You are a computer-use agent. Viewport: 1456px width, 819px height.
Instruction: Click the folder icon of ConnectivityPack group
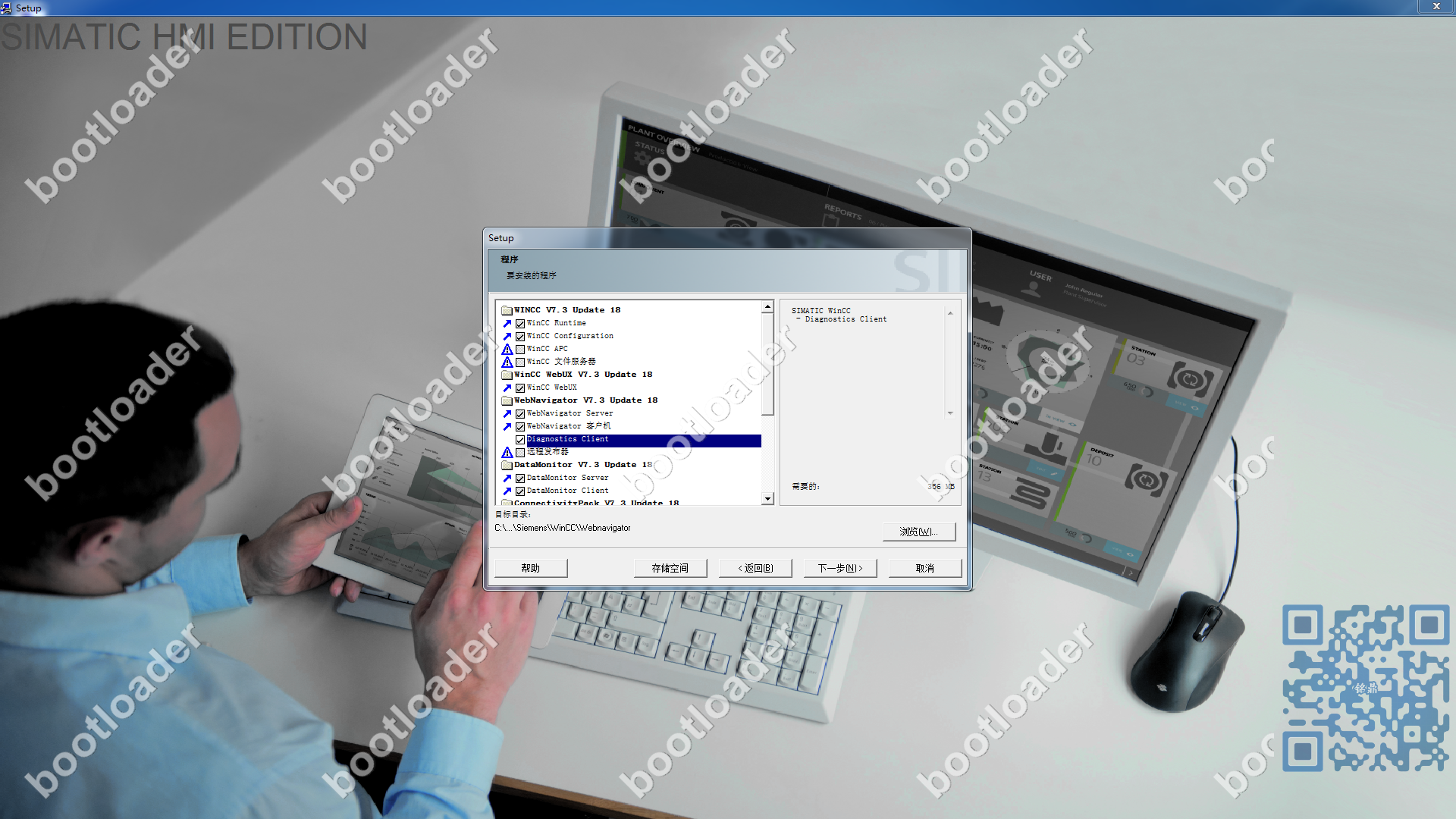pos(507,502)
